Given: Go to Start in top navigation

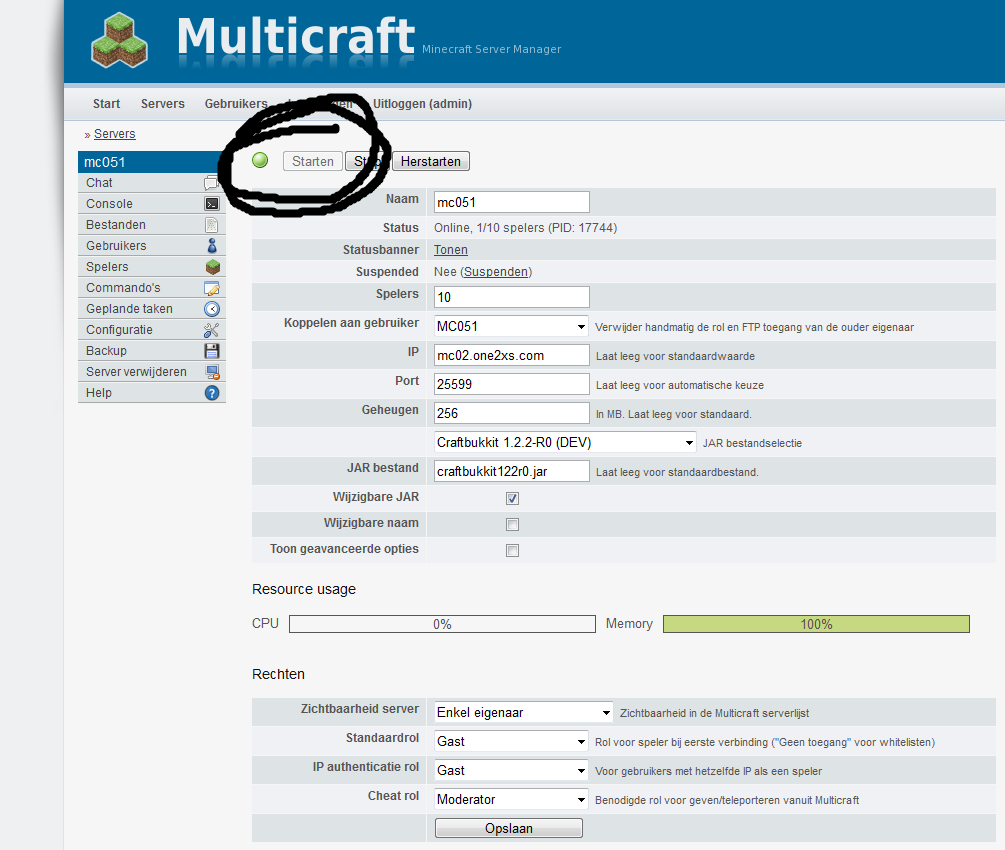Looking at the screenshot, I should pos(106,104).
